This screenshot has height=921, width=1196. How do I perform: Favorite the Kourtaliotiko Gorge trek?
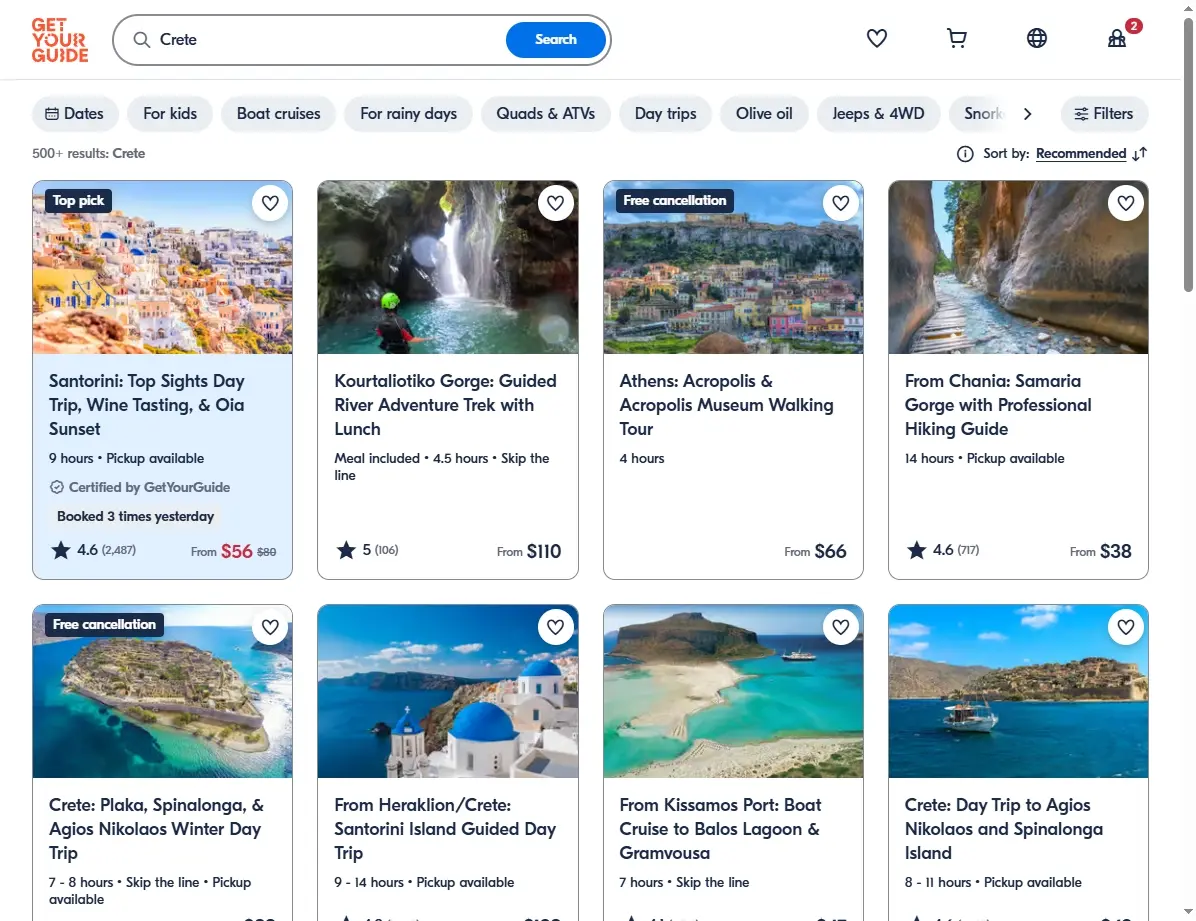555,203
